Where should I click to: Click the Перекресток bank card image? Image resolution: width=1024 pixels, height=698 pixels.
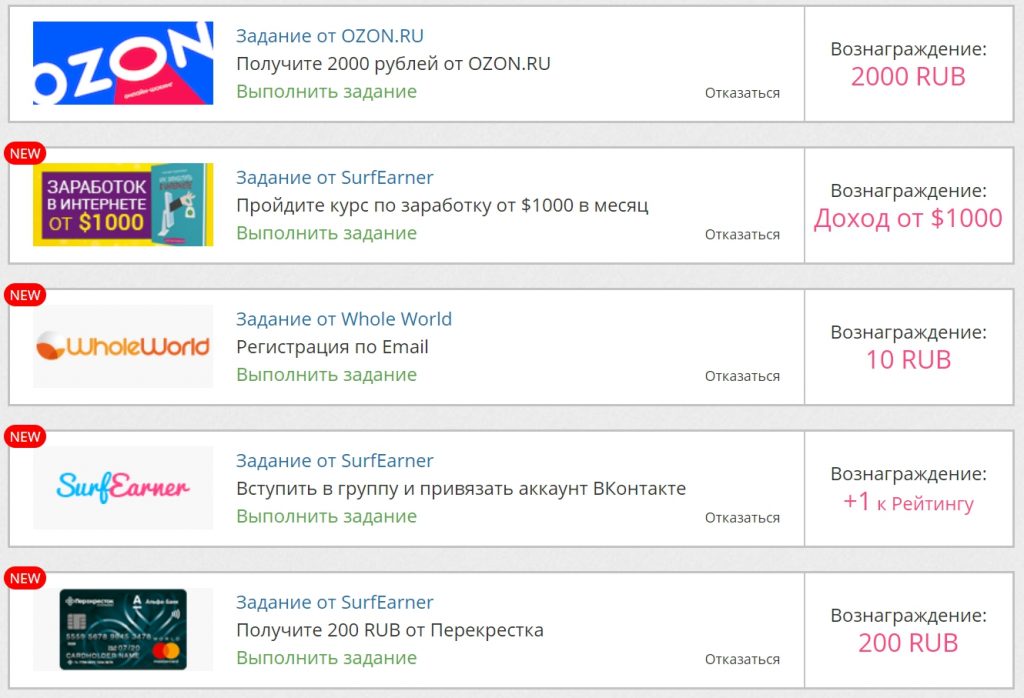pyautogui.click(x=123, y=629)
